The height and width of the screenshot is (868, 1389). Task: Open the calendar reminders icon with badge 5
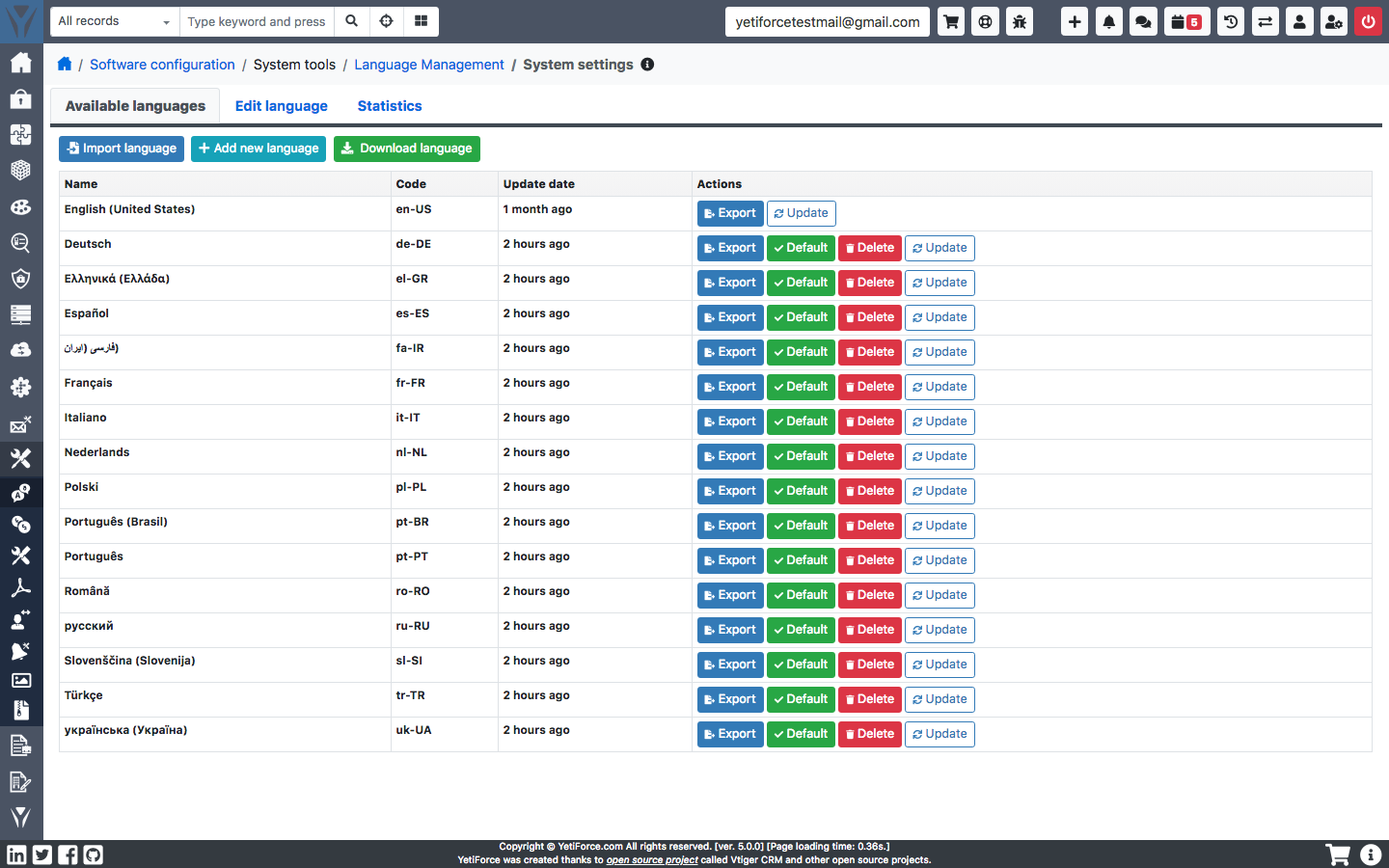(1186, 21)
